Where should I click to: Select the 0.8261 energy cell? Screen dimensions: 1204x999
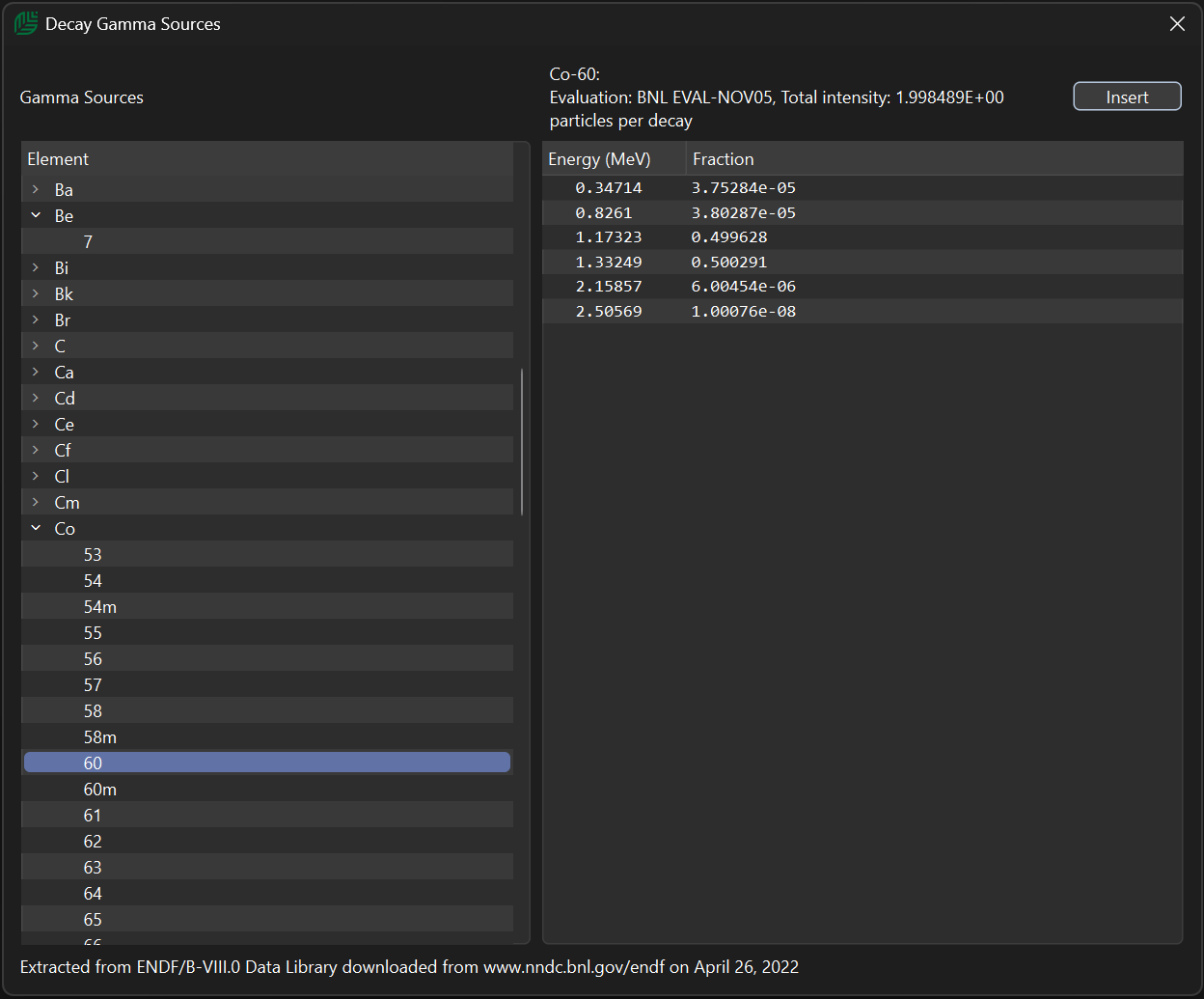coord(604,212)
